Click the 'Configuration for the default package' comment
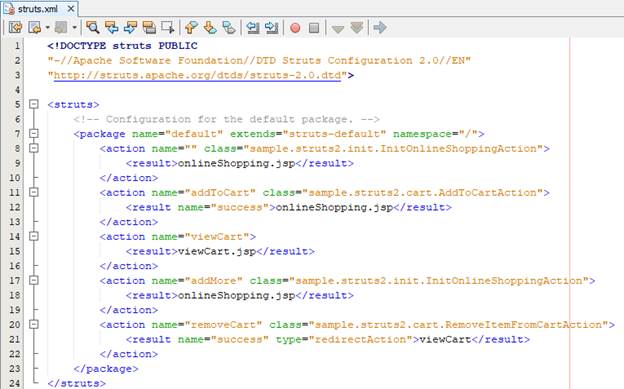Screen dimensions: 624x389 click(226, 119)
